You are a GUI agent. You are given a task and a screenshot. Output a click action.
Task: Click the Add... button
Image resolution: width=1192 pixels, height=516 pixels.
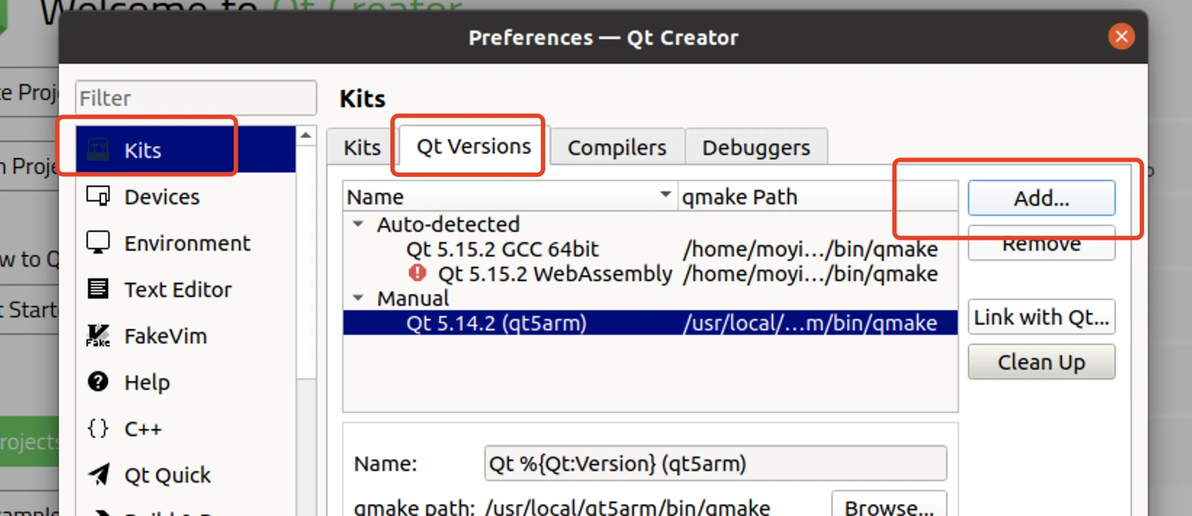click(1041, 198)
